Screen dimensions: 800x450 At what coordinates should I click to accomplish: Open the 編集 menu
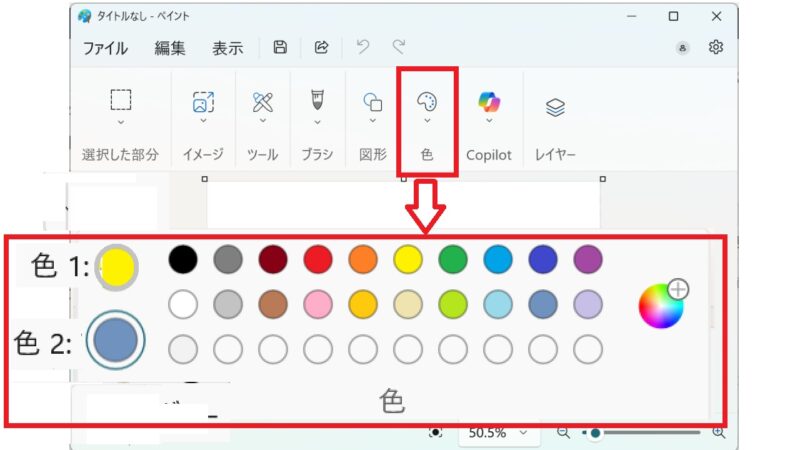[170, 48]
